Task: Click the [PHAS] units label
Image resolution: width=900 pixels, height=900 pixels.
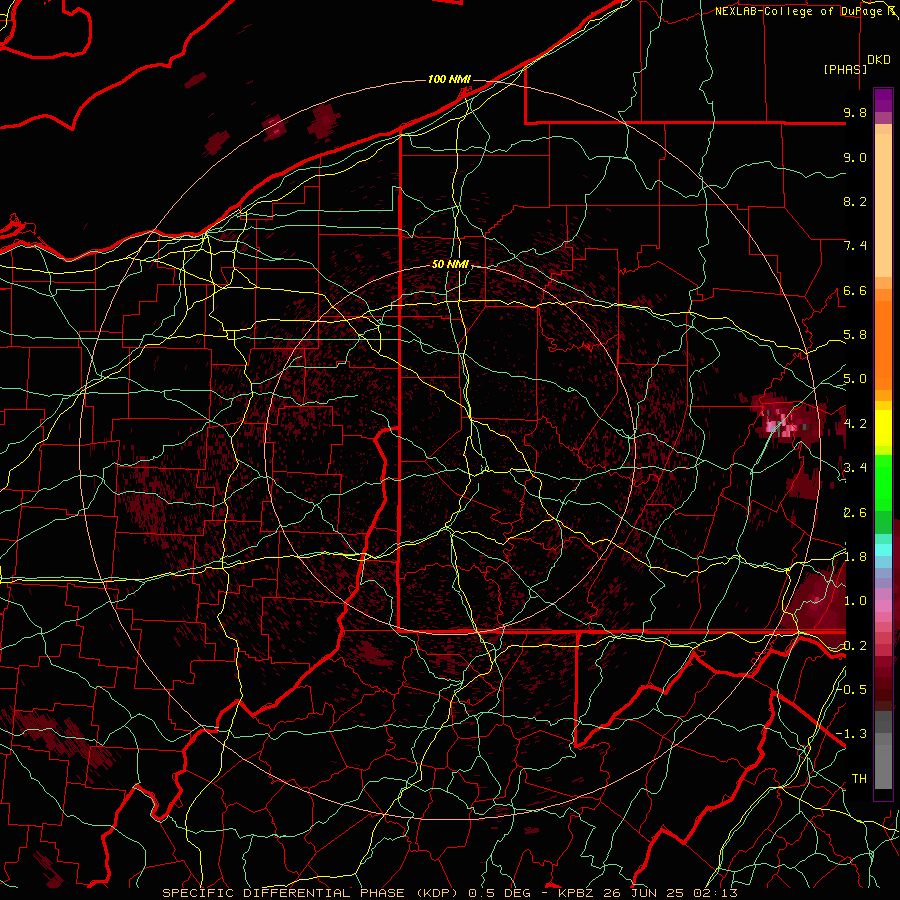Action: (x=845, y=69)
